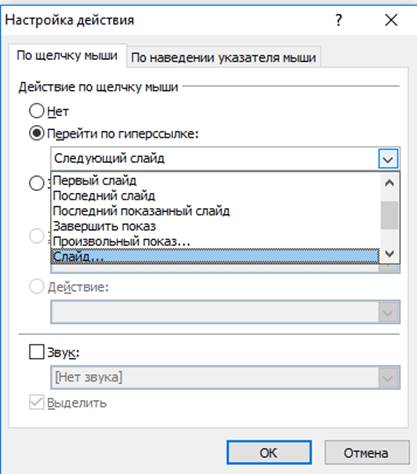
Task: Select Перейти по гиперссылке radio button
Action: [x=37, y=133]
